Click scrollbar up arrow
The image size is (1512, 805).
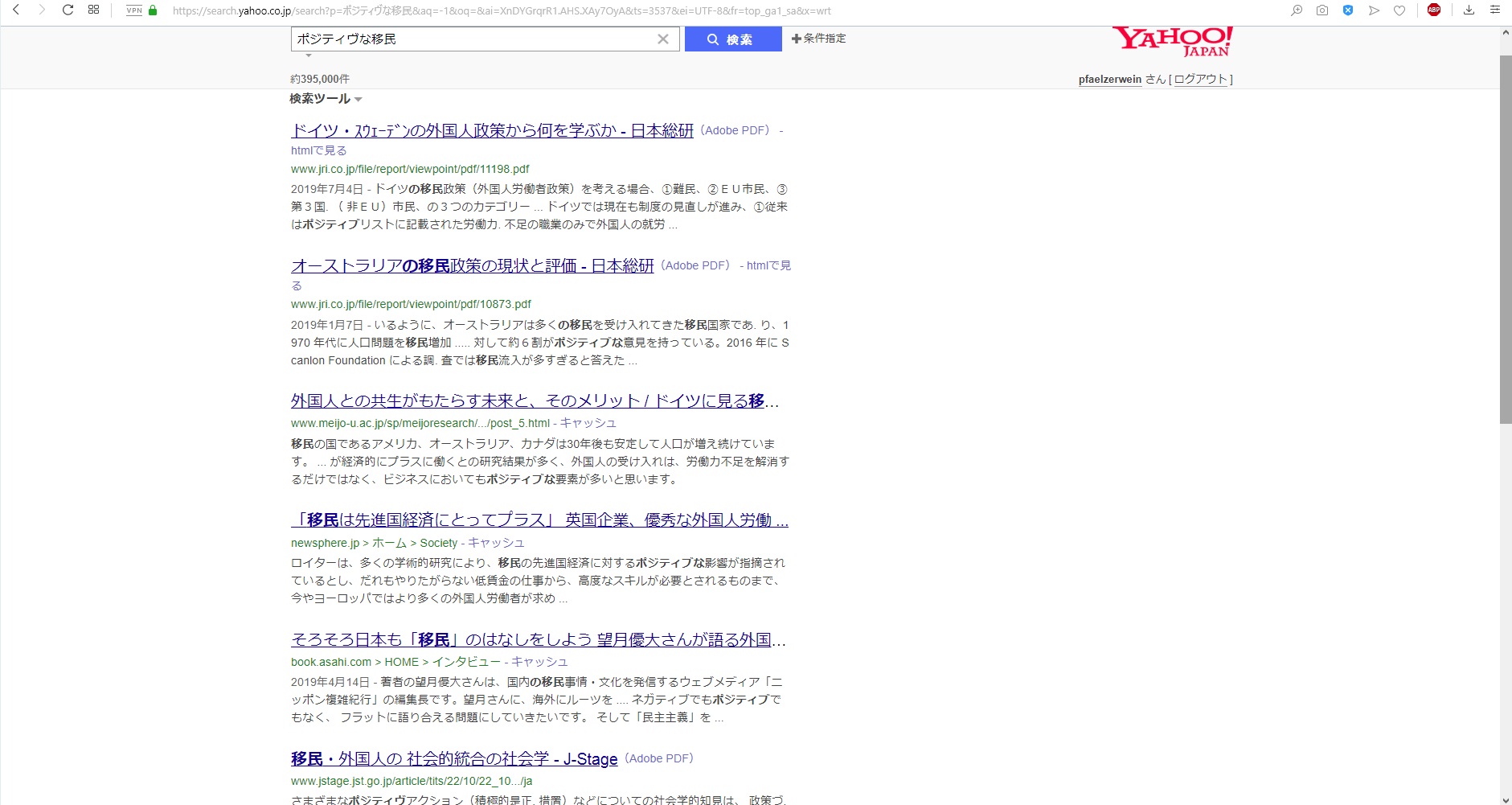coord(1506,33)
